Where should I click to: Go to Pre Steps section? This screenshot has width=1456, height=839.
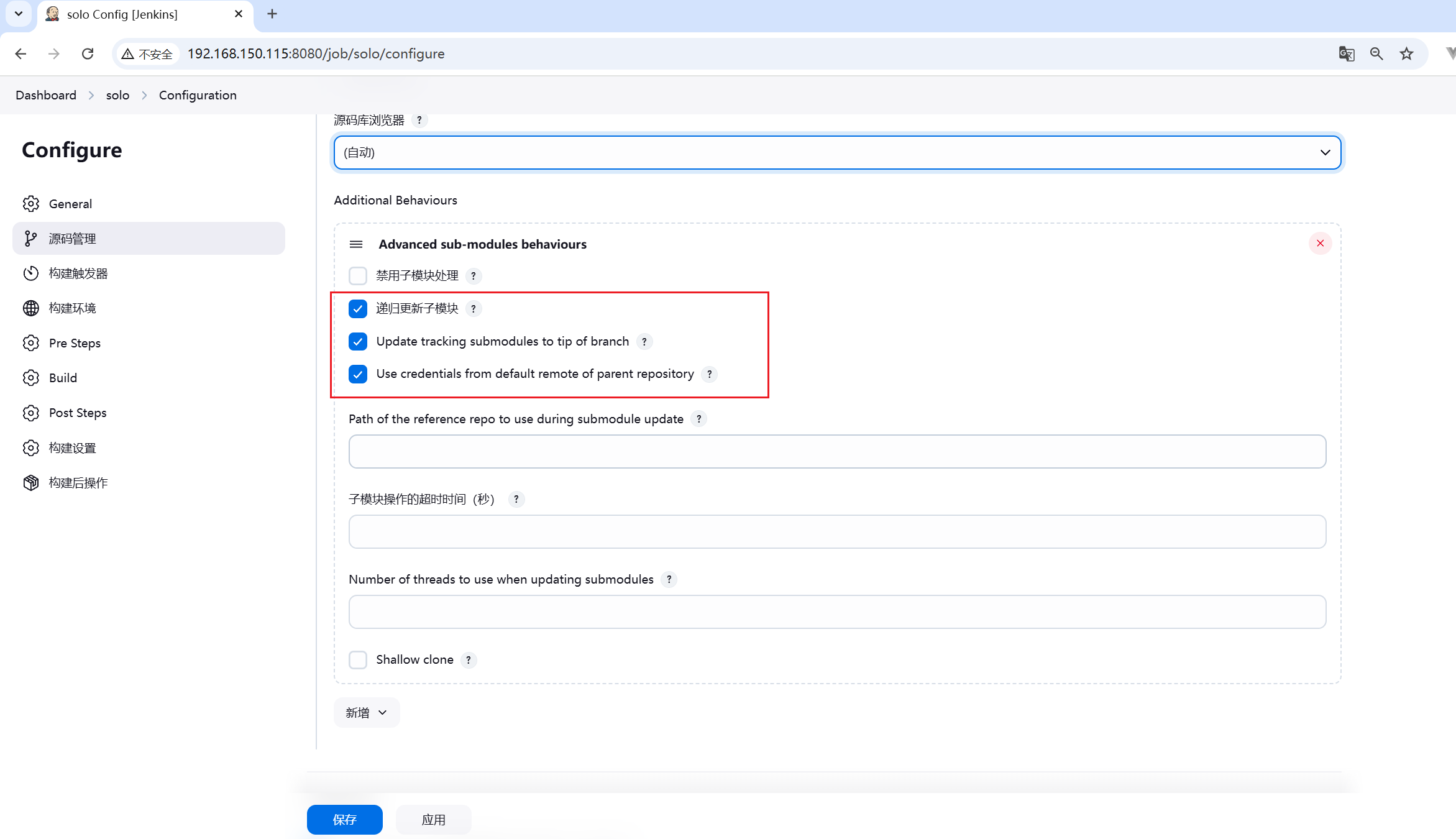tap(149, 343)
